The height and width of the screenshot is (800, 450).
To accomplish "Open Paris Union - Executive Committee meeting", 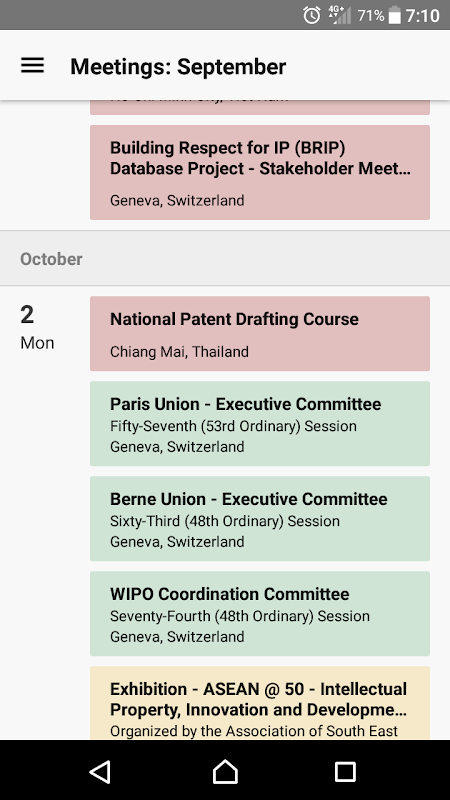I will click(x=260, y=423).
